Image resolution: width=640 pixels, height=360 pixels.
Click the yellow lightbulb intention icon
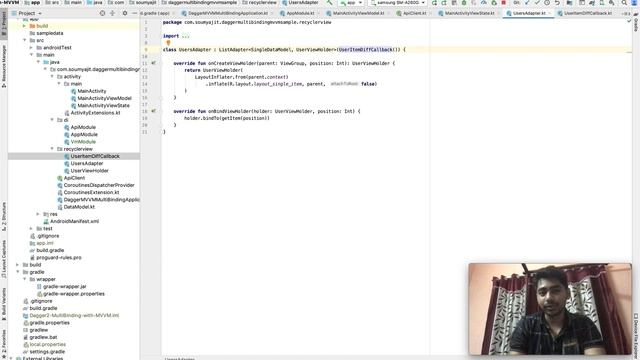coord(168,42)
